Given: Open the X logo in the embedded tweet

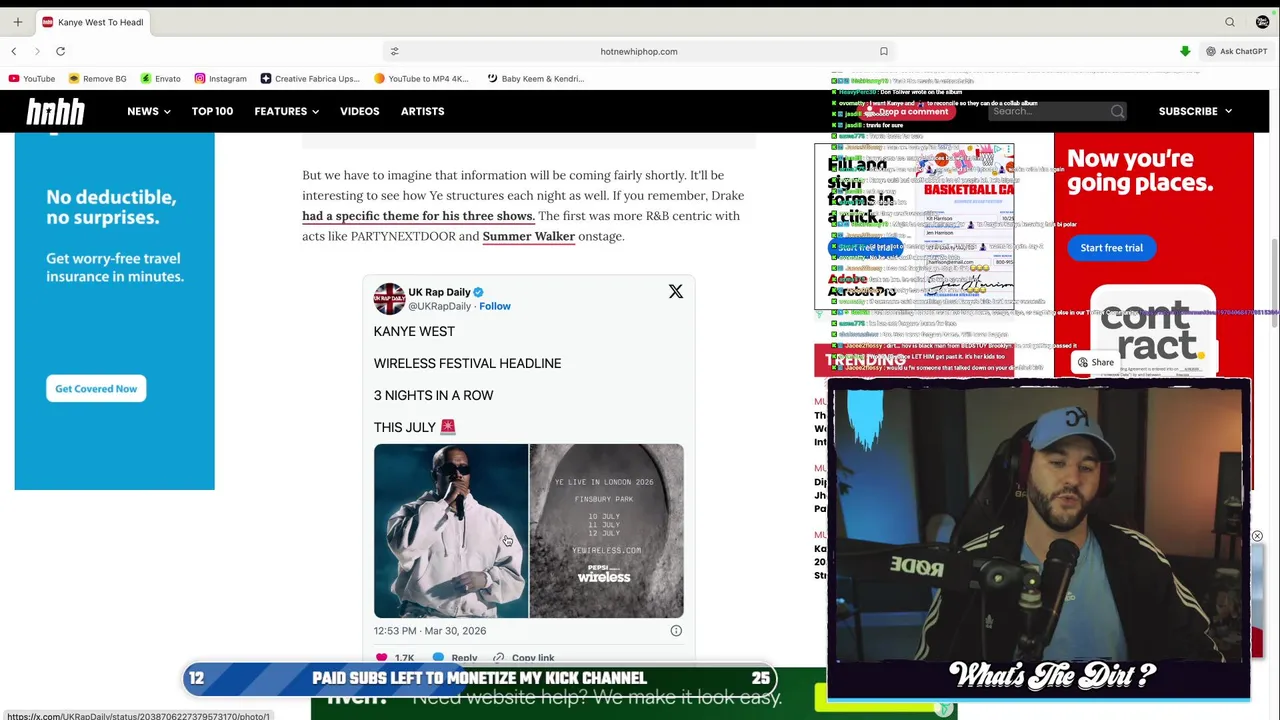Looking at the screenshot, I should 676,291.
